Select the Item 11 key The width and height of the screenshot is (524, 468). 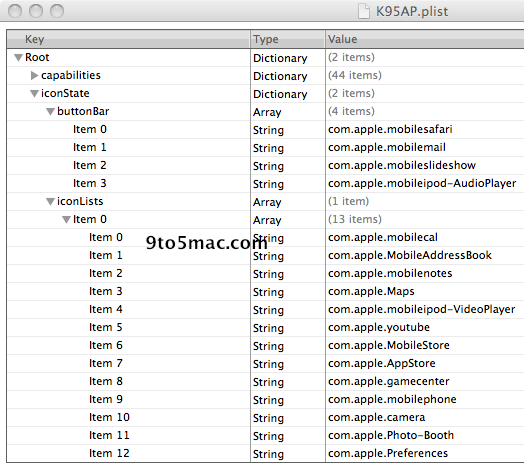[x=109, y=436]
